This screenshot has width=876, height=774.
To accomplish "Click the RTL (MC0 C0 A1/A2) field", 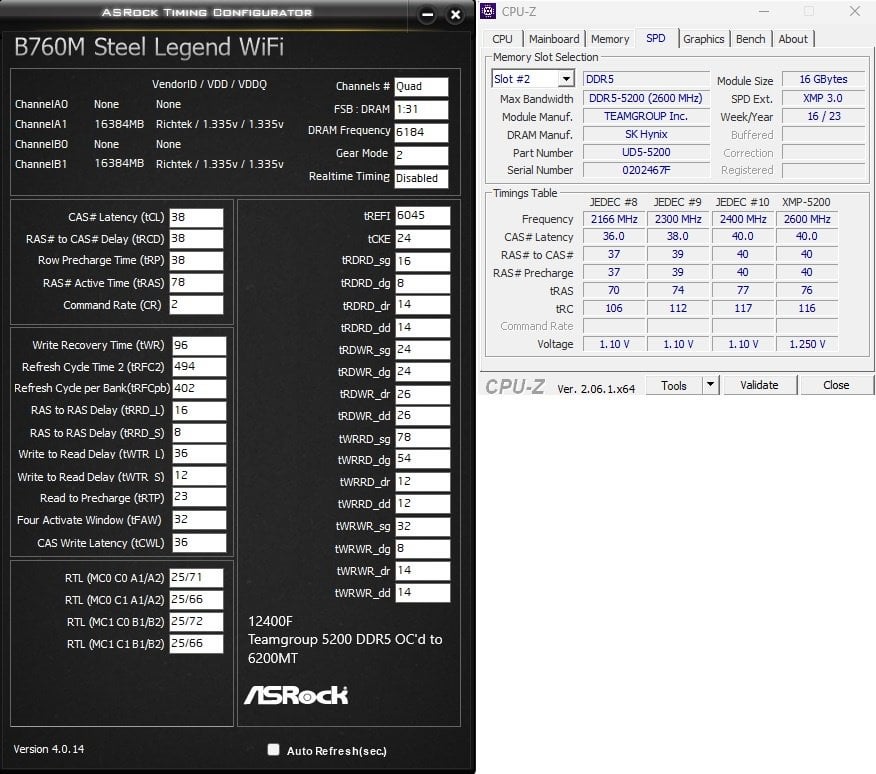I will coord(196,577).
